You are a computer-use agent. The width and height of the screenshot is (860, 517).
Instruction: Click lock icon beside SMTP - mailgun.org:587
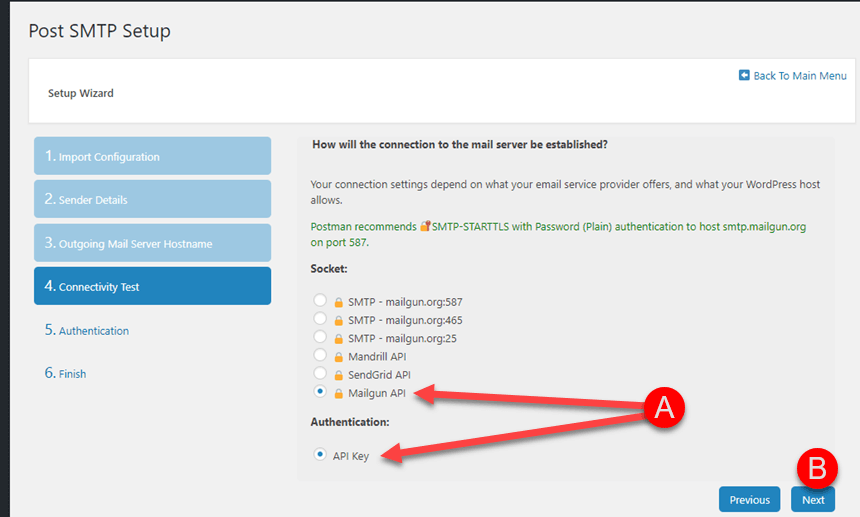pos(338,302)
